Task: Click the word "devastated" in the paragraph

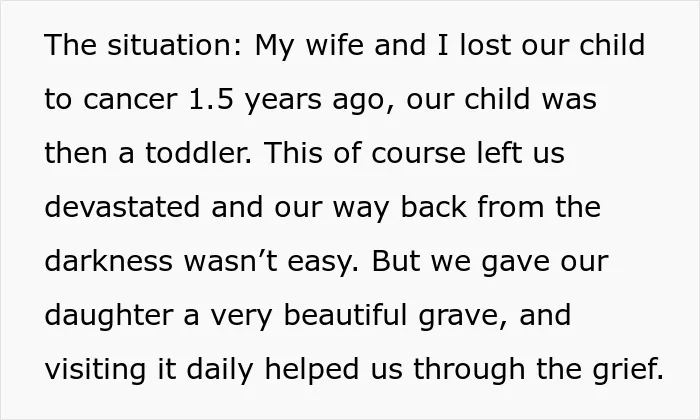Action: (x=122, y=207)
